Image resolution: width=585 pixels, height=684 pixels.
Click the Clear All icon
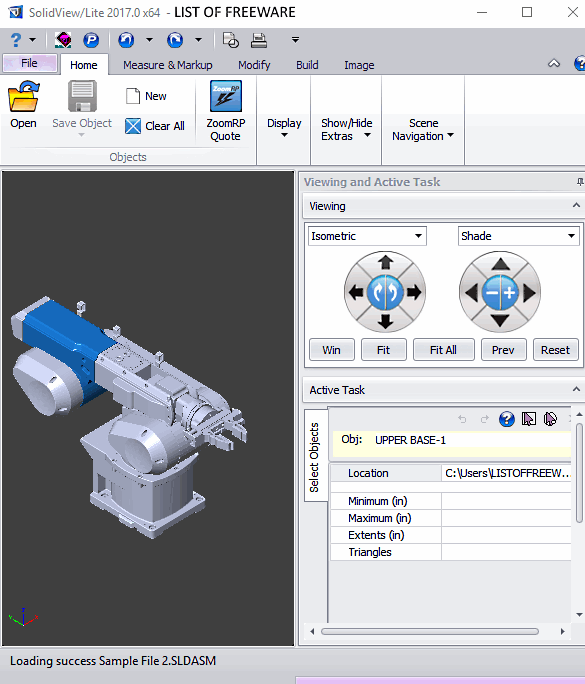point(133,126)
